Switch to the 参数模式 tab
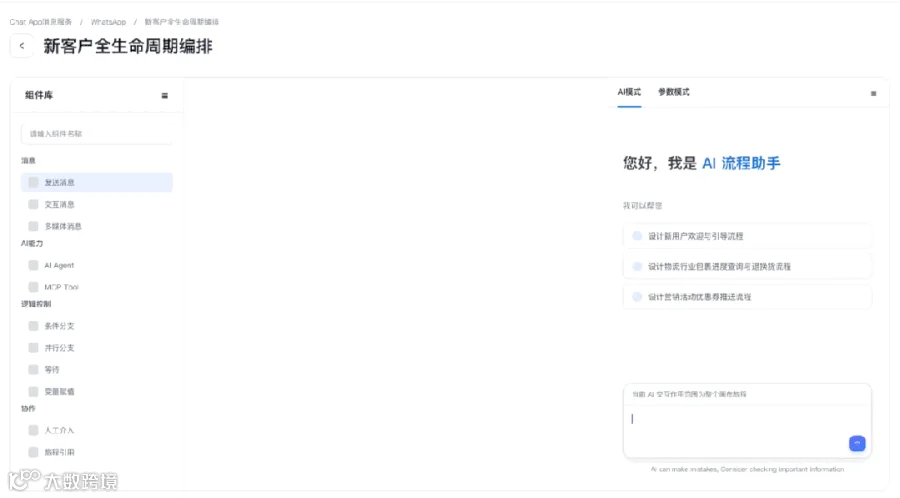 pyautogui.click(x=674, y=92)
